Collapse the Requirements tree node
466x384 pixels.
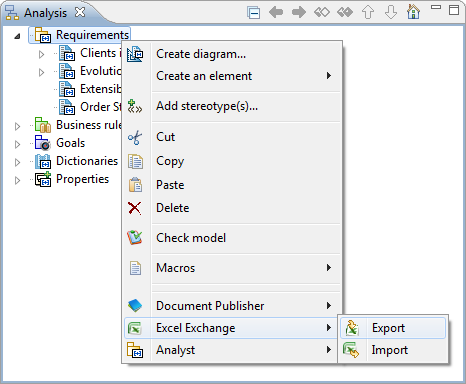[x=17, y=36]
